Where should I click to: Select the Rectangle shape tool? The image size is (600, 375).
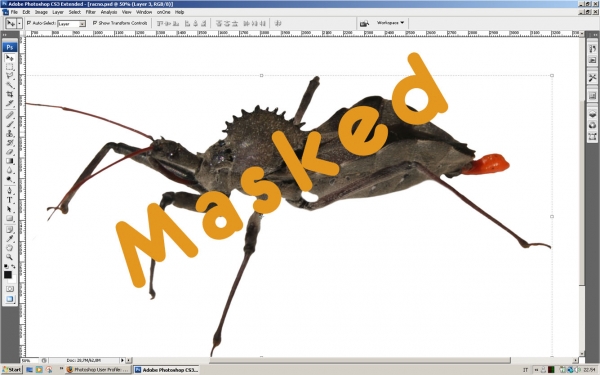coord(10,218)
